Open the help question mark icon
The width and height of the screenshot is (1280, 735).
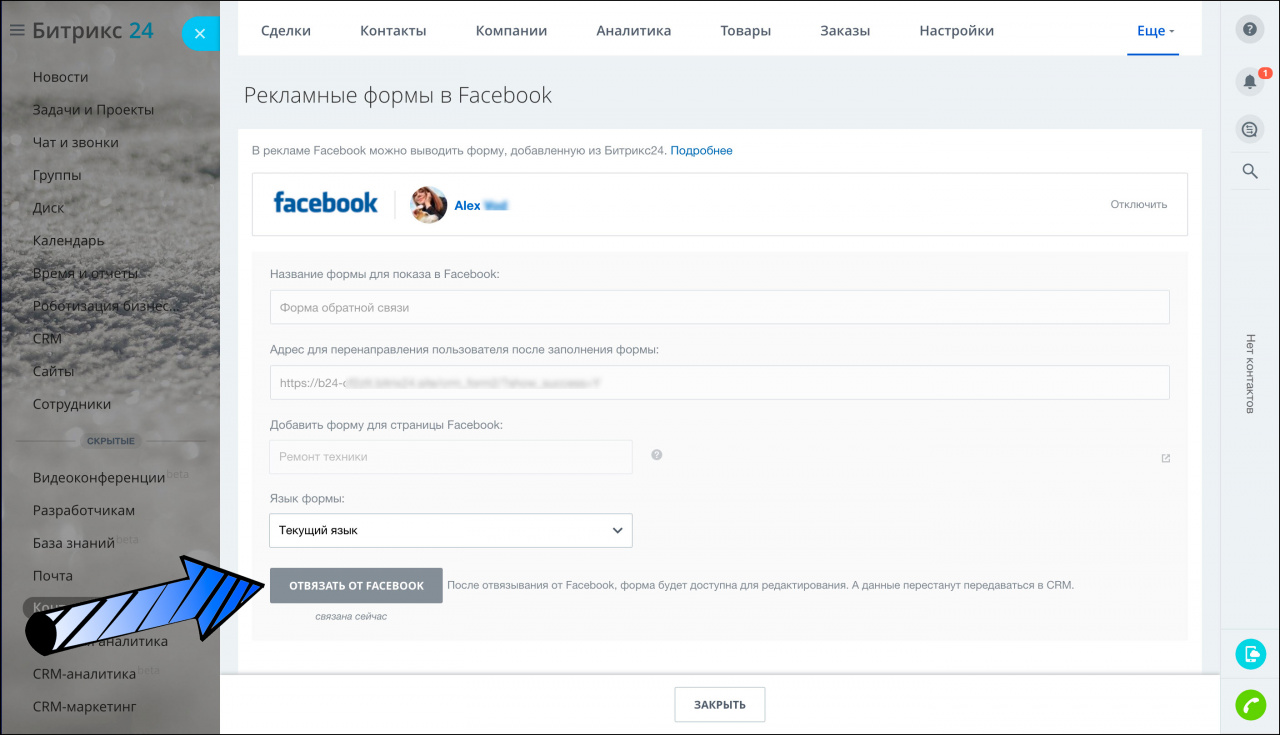point(1250,29)
